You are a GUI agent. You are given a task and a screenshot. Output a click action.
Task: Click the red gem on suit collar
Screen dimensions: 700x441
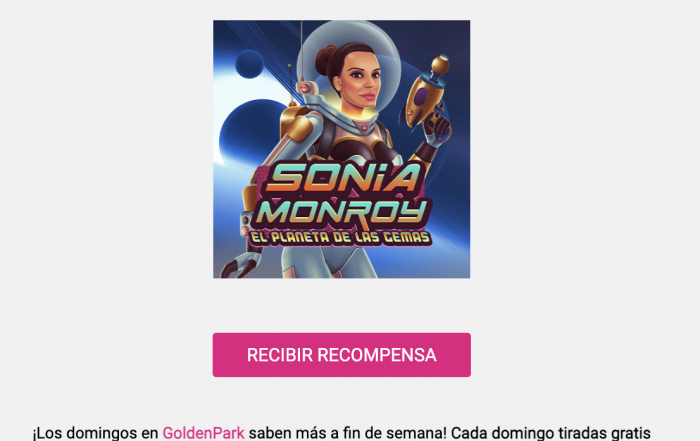click(x=364, y=128)
